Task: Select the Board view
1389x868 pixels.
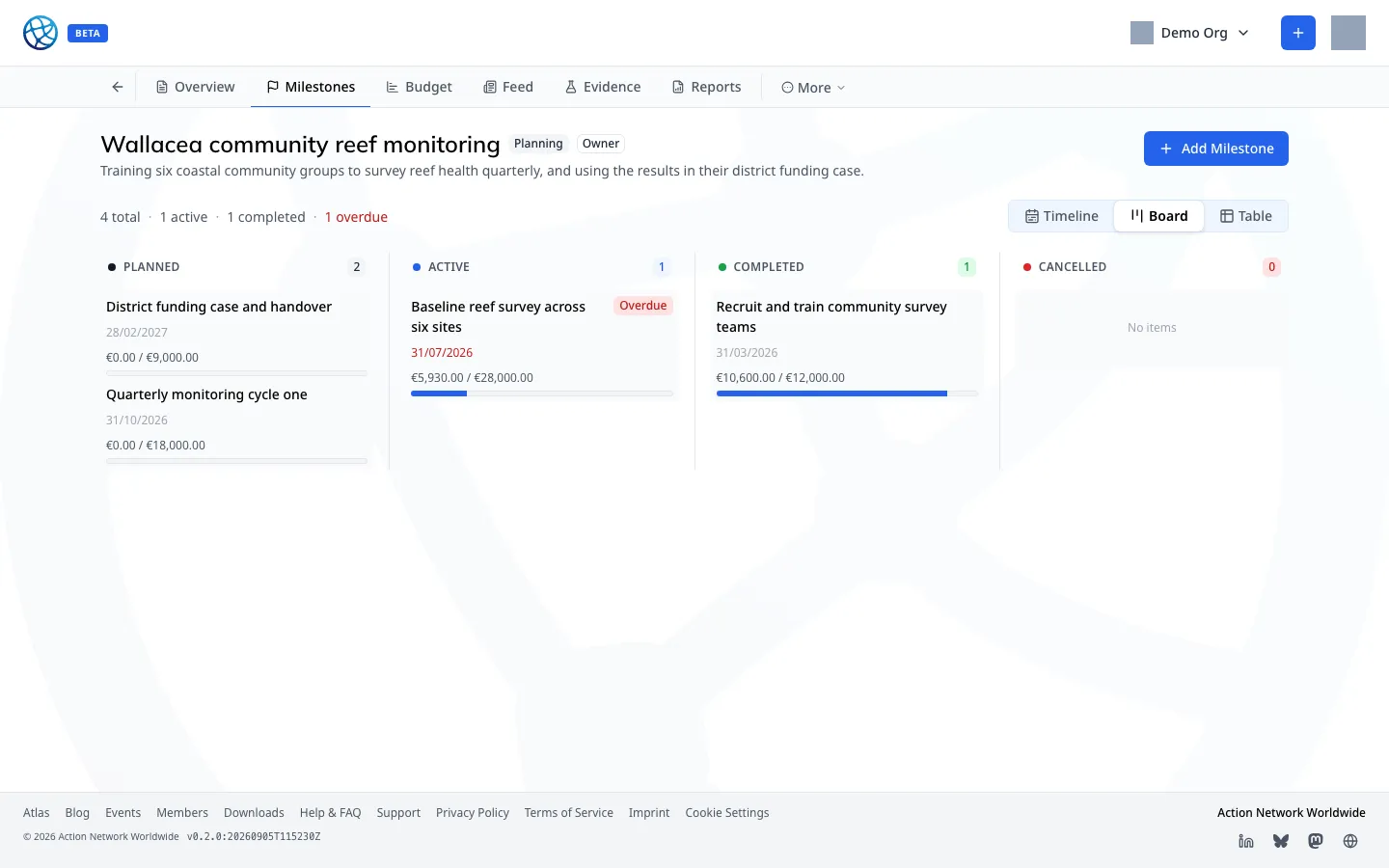Action: (1159, 216)
